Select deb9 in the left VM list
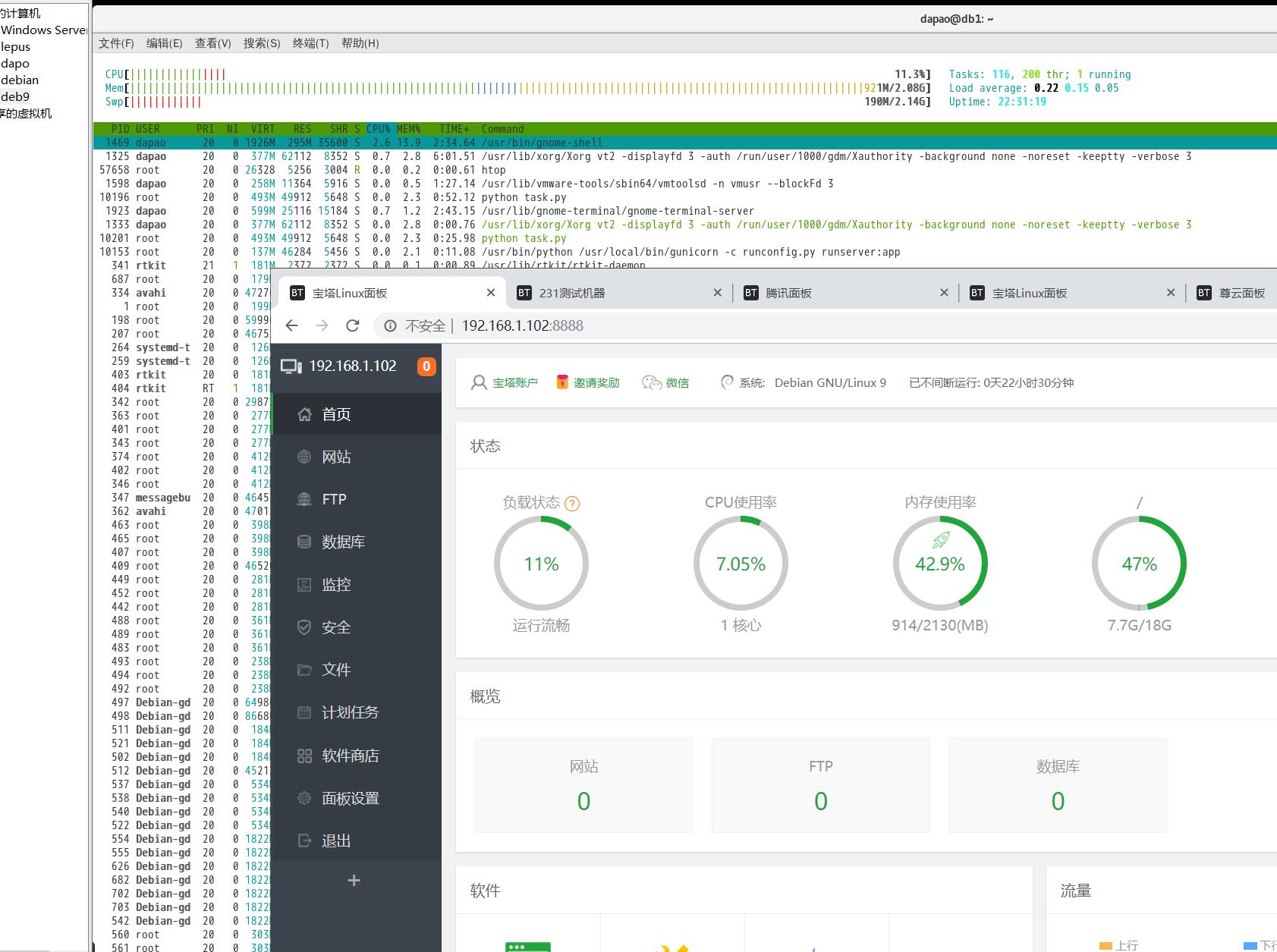Viewport: 1277px width, 952px height. (x=15, y=96)
